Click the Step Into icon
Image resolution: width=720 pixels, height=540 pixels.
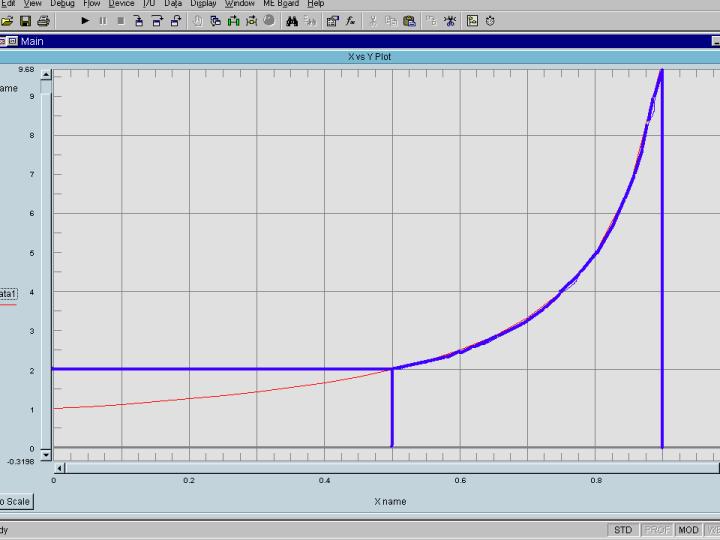pos(139,20)
